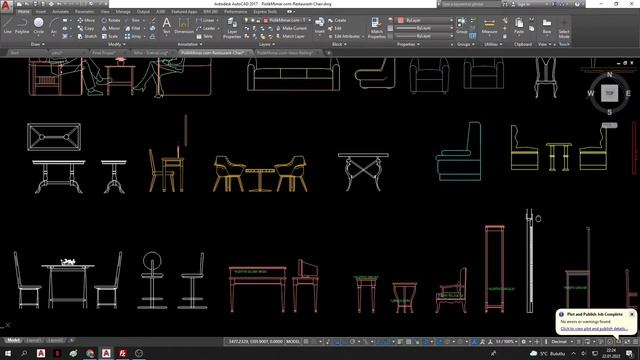Viewport: 640px width, 360px height.
Task: Expand the Modify panel
Action: click(x=116, y=44)
